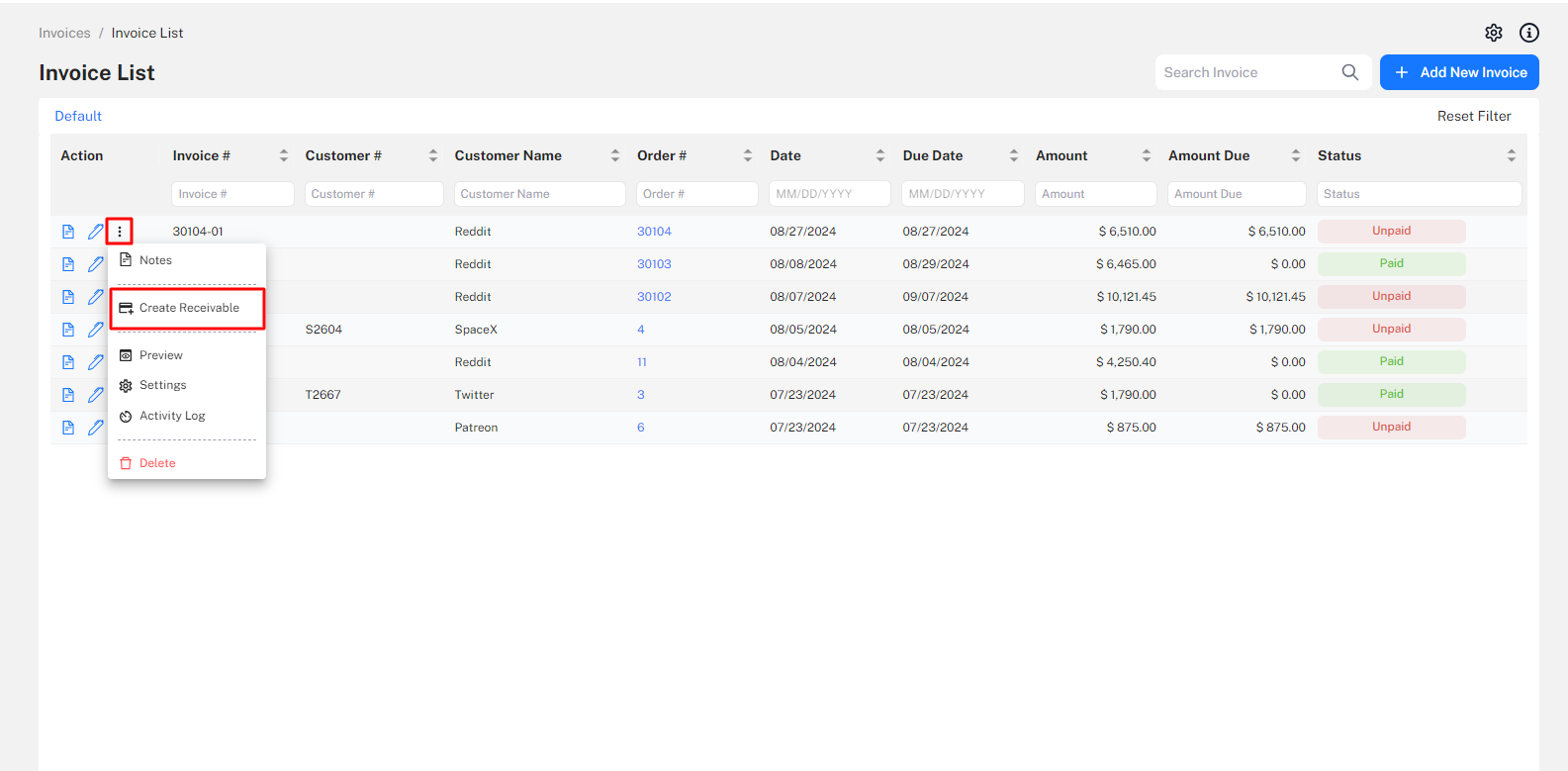Open document icon for order 30102 row
This screenshot has height=771, width=1568.
coord(68,297)
